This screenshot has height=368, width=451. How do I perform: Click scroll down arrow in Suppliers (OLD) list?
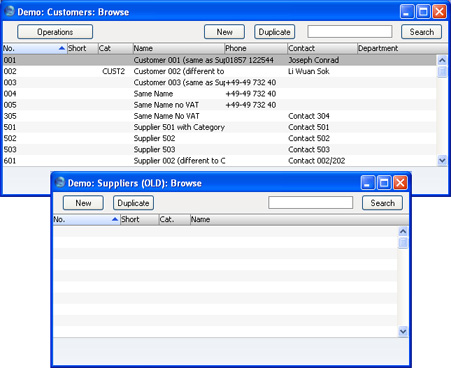(403, 331)
